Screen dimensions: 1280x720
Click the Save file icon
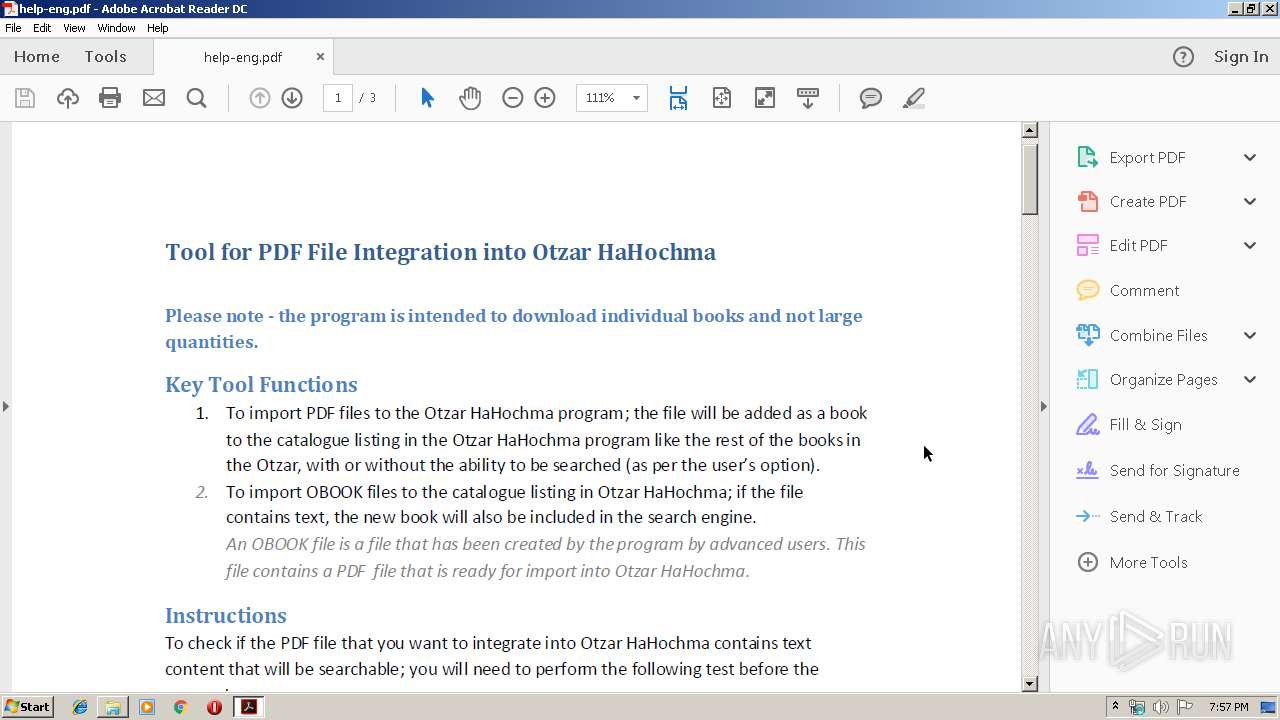25,98
